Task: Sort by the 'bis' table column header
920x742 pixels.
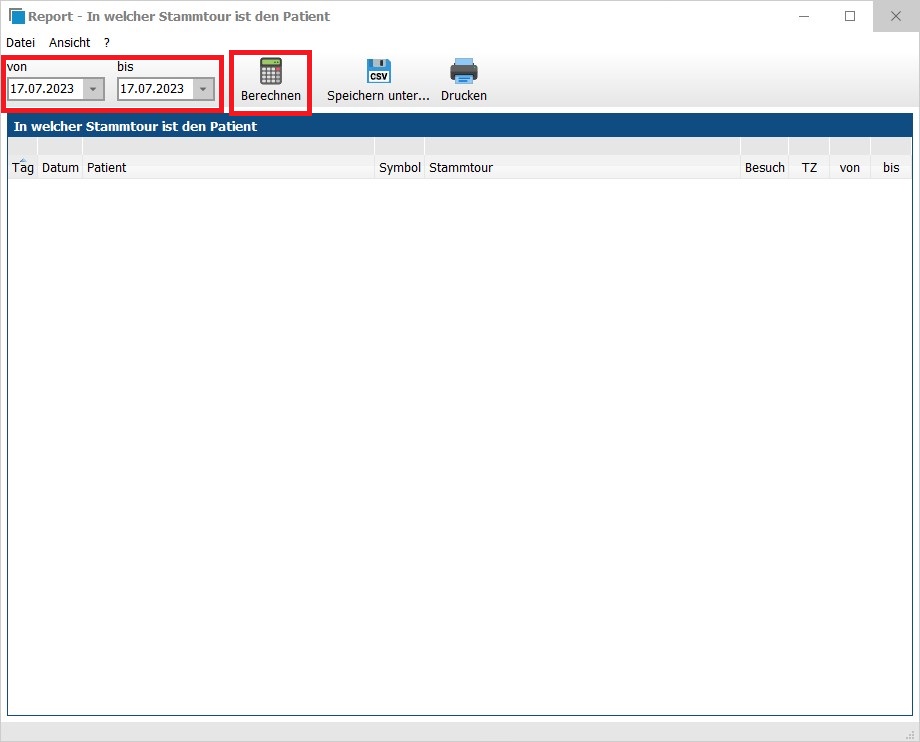Action: tap(891, 167)
